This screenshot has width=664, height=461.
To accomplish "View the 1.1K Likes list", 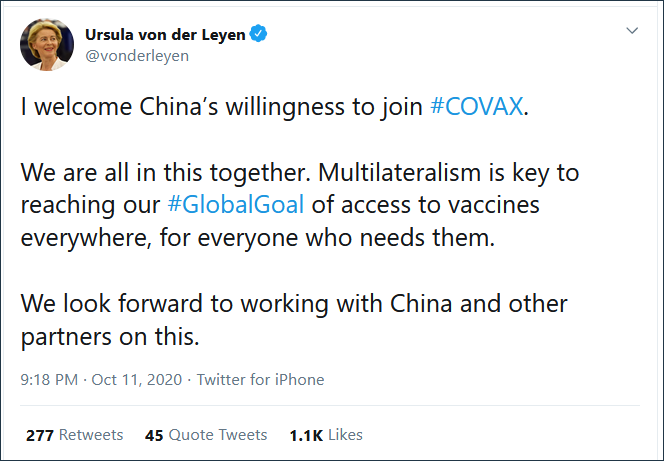I will [325, 435].
